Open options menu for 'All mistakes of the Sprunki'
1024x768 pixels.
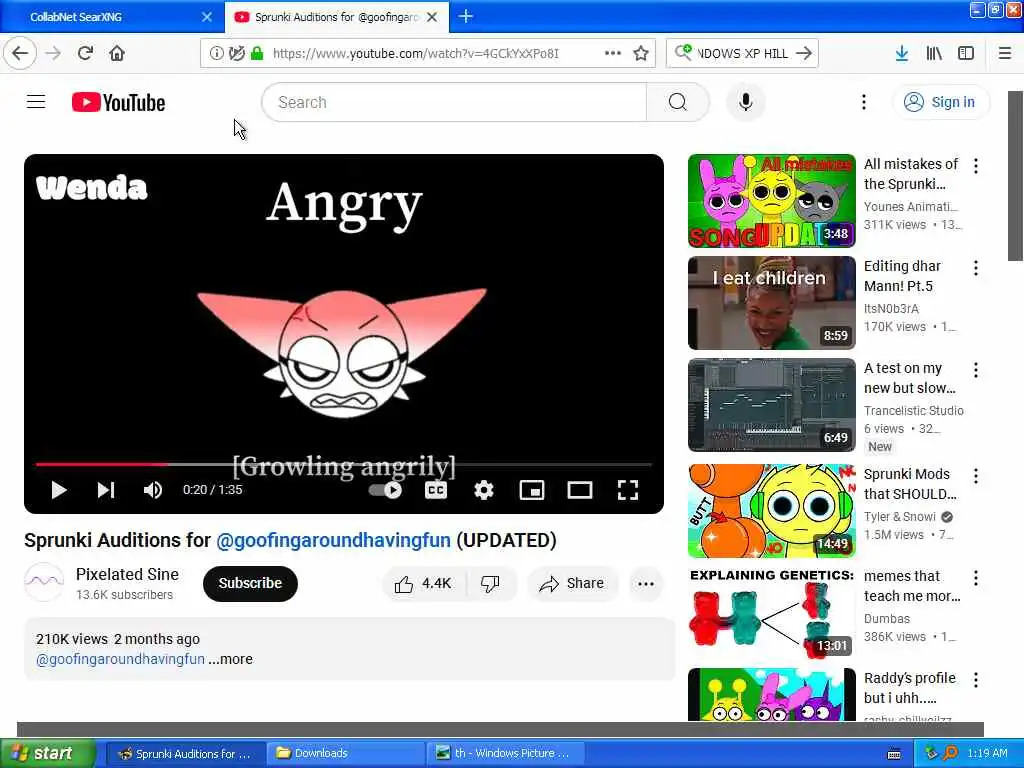(x=976, y=166)
